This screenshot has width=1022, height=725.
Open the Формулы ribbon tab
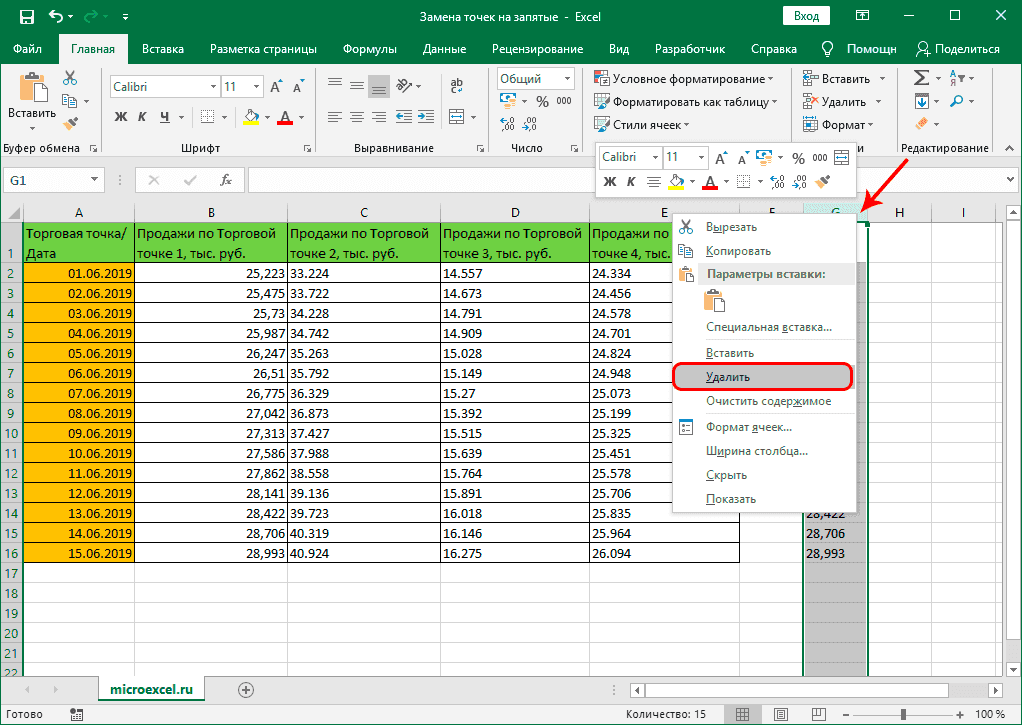point(369,49)
